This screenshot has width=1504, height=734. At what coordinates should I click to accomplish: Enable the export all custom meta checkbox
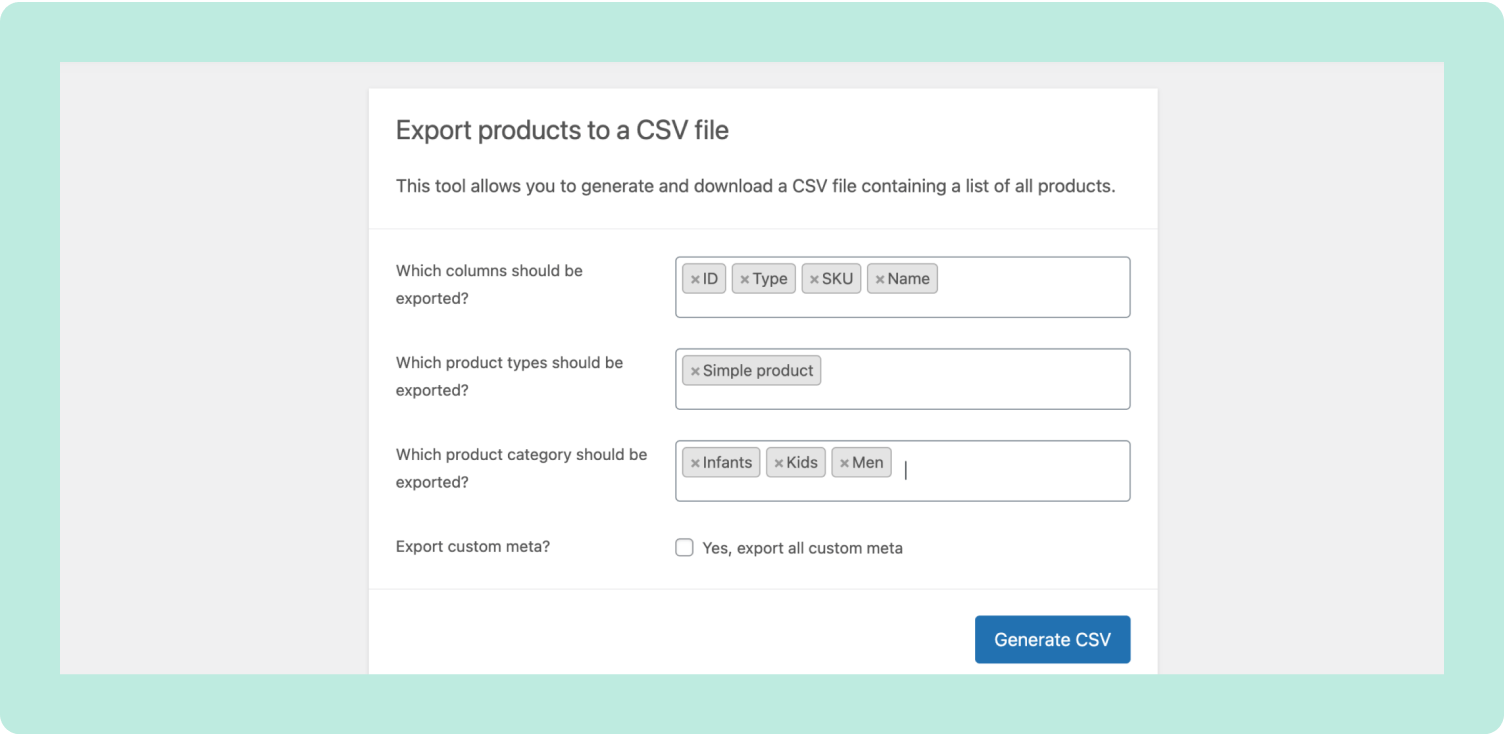pyautogui.click(x=684, y=547)
